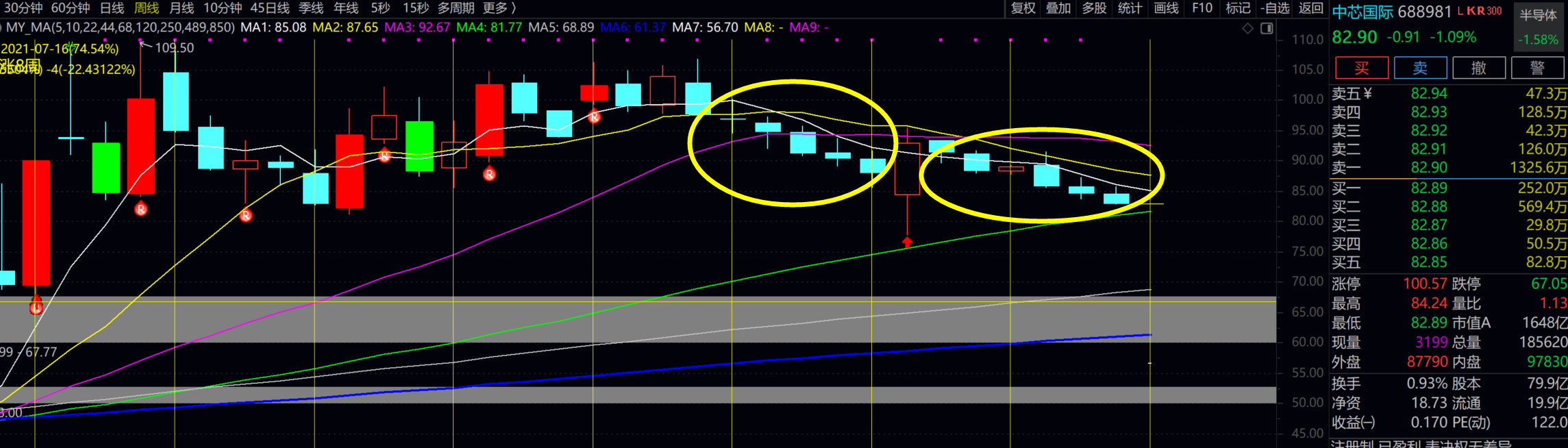Click the ¥ symbol beside 卖五
This screenshot has width=1568, height=448.
tap(1368, 94)
